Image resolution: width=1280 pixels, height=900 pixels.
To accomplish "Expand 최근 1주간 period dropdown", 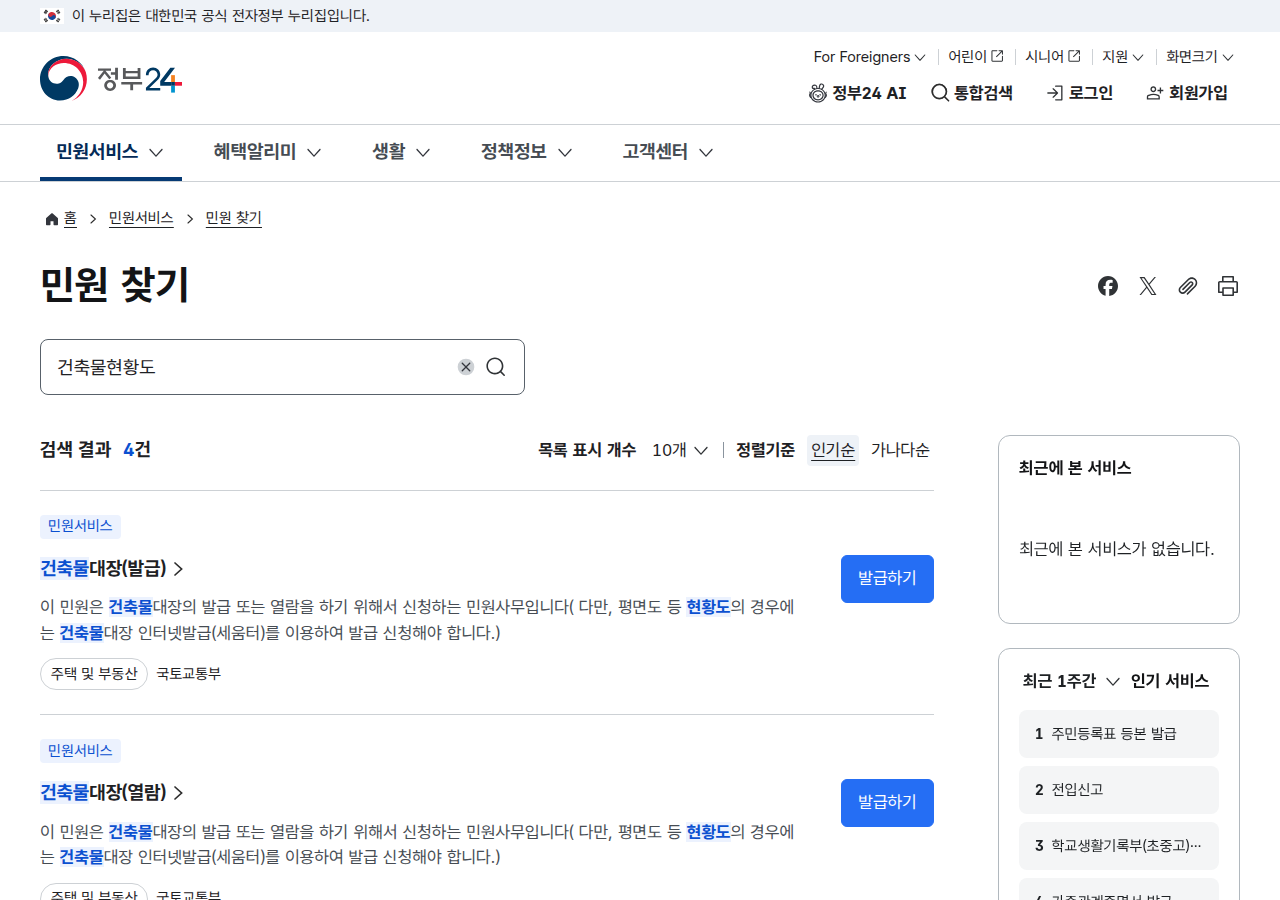I will click(1071, 681).
